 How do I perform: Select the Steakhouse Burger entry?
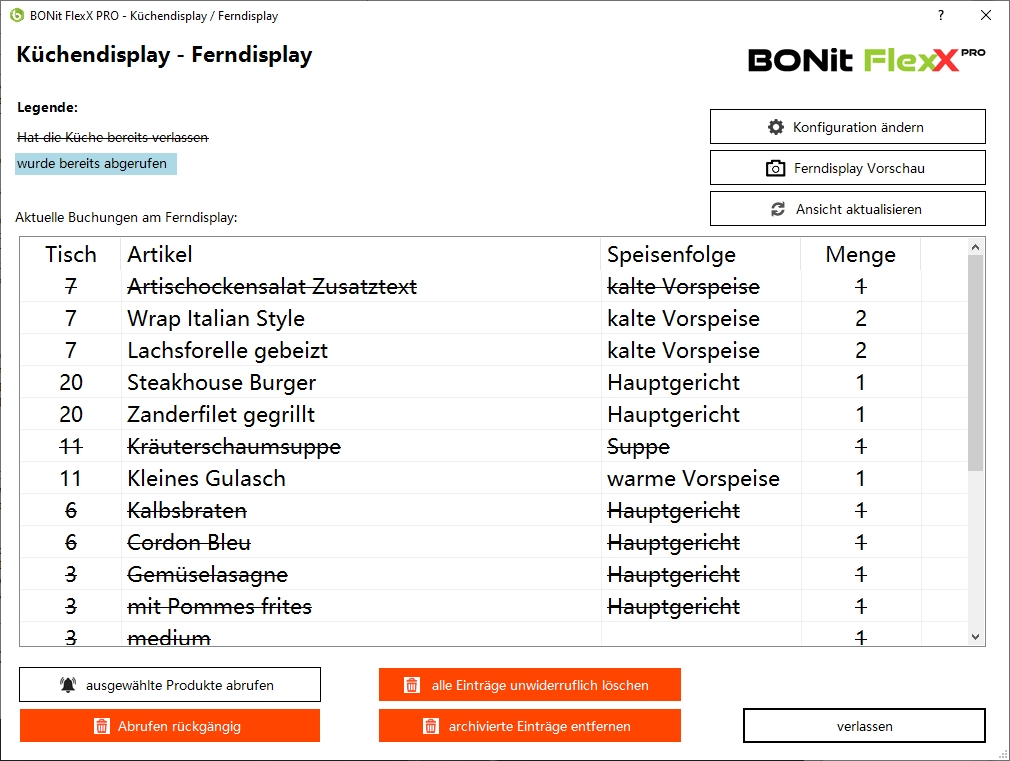[x=221, y=383]
